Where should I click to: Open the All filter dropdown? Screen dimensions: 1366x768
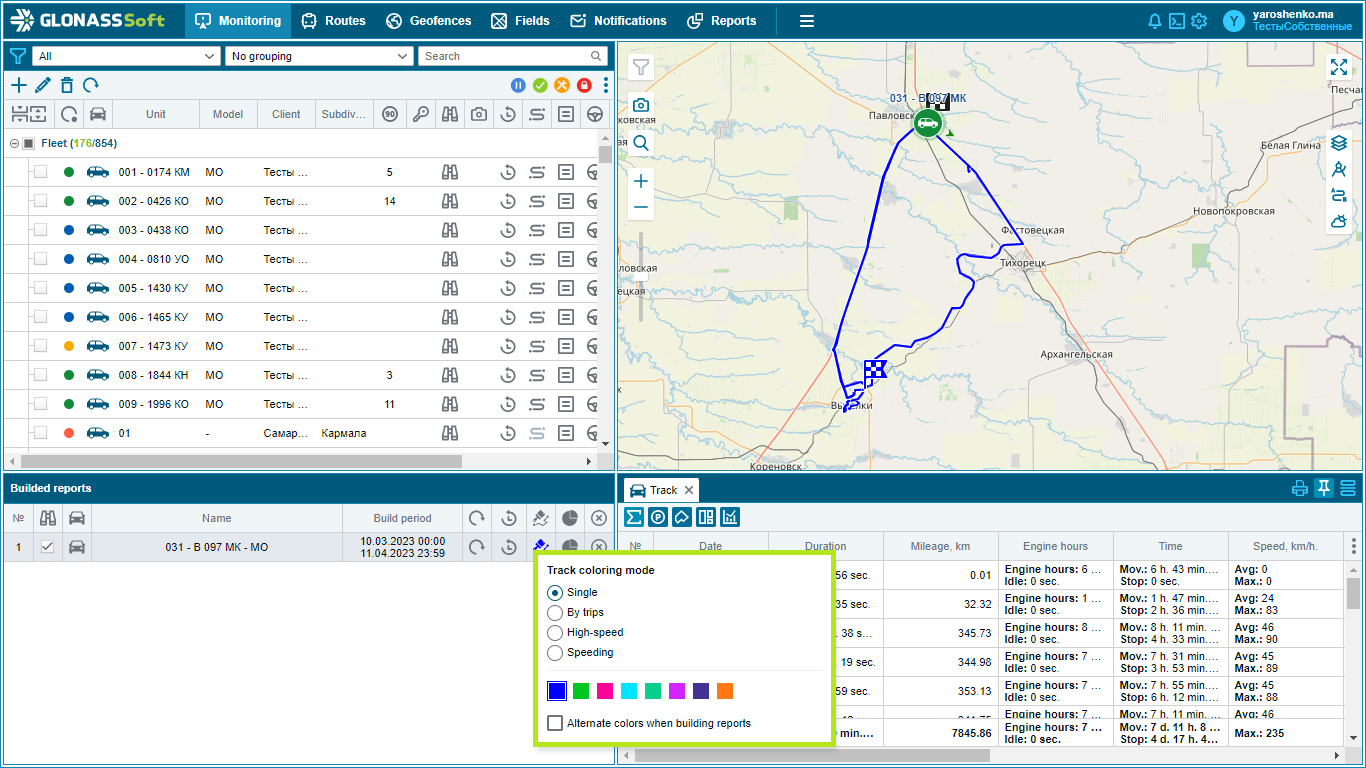pyautogui.click(x=126, y=56)
